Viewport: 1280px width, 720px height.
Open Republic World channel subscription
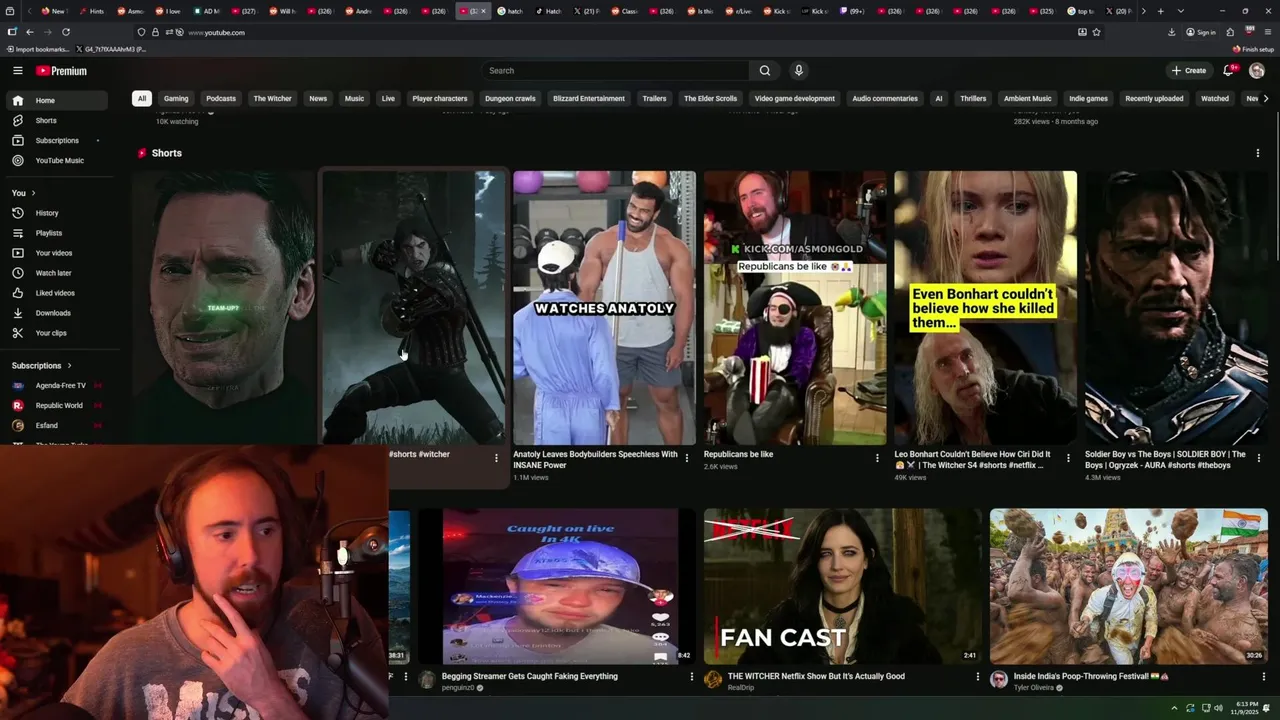(x=56, y=405)
